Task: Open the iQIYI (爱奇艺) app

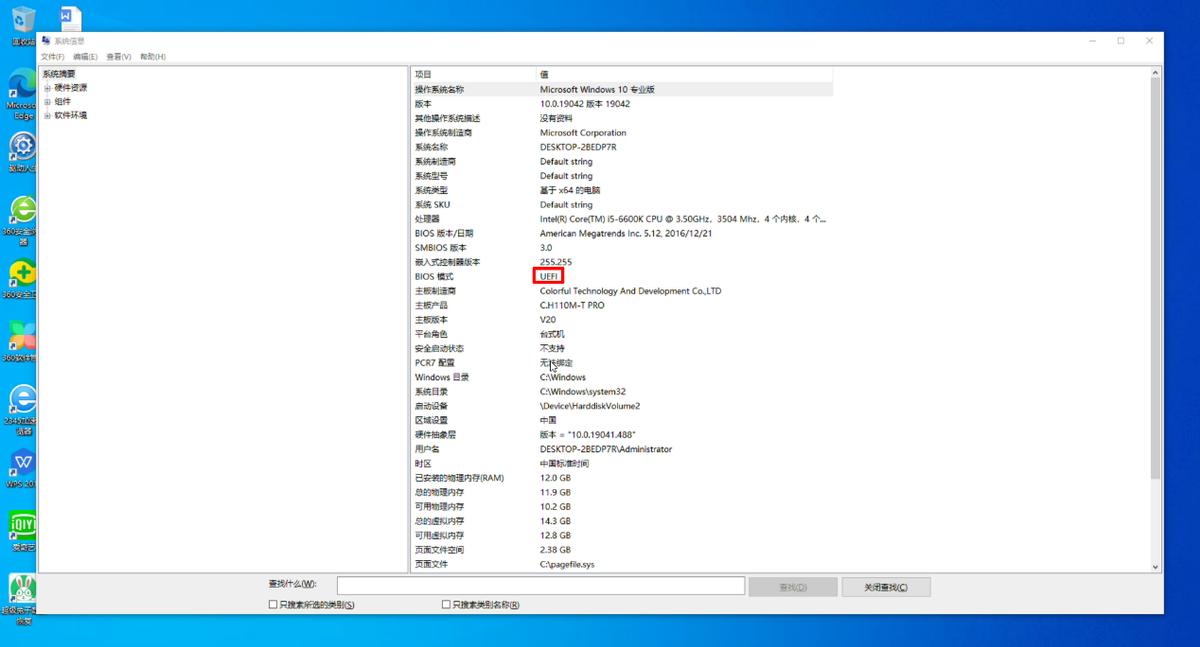Action: [21, 524]
